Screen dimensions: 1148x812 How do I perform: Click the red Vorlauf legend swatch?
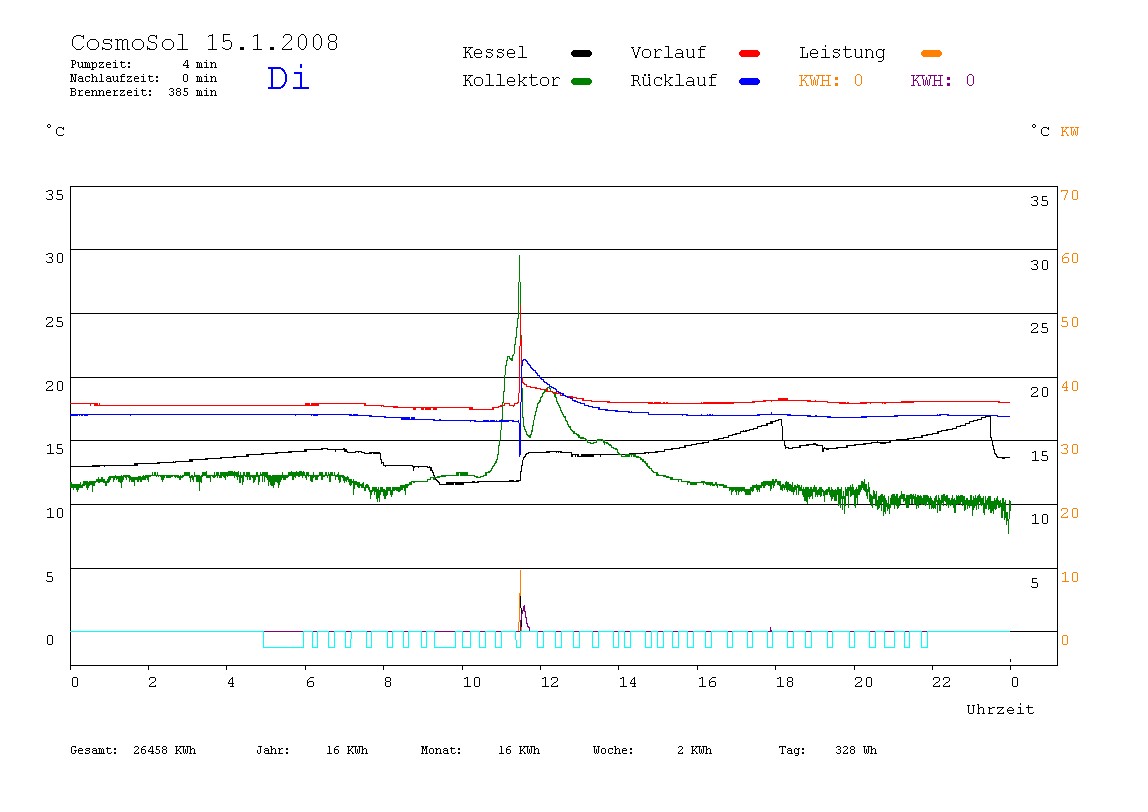(x=749, y=53)
